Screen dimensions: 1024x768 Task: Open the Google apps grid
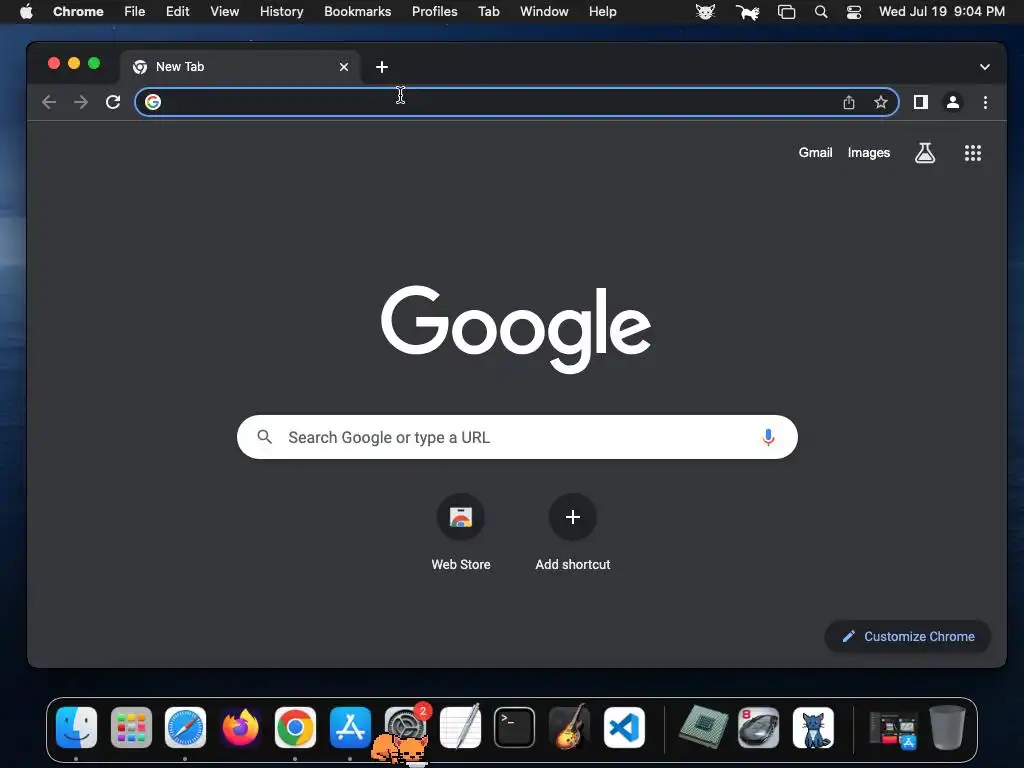pos(972,153)
